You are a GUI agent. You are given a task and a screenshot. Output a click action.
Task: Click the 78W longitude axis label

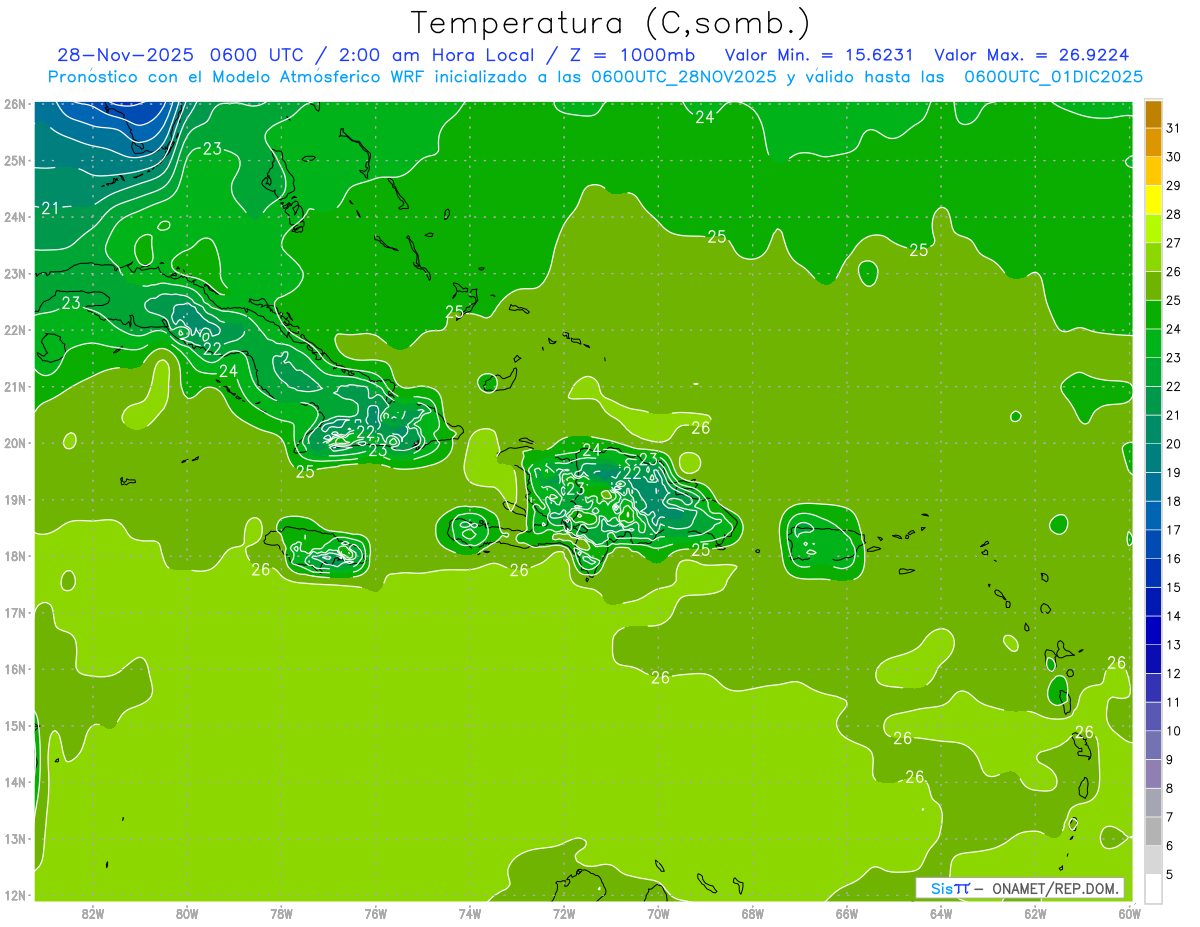(x=282, y=913)
